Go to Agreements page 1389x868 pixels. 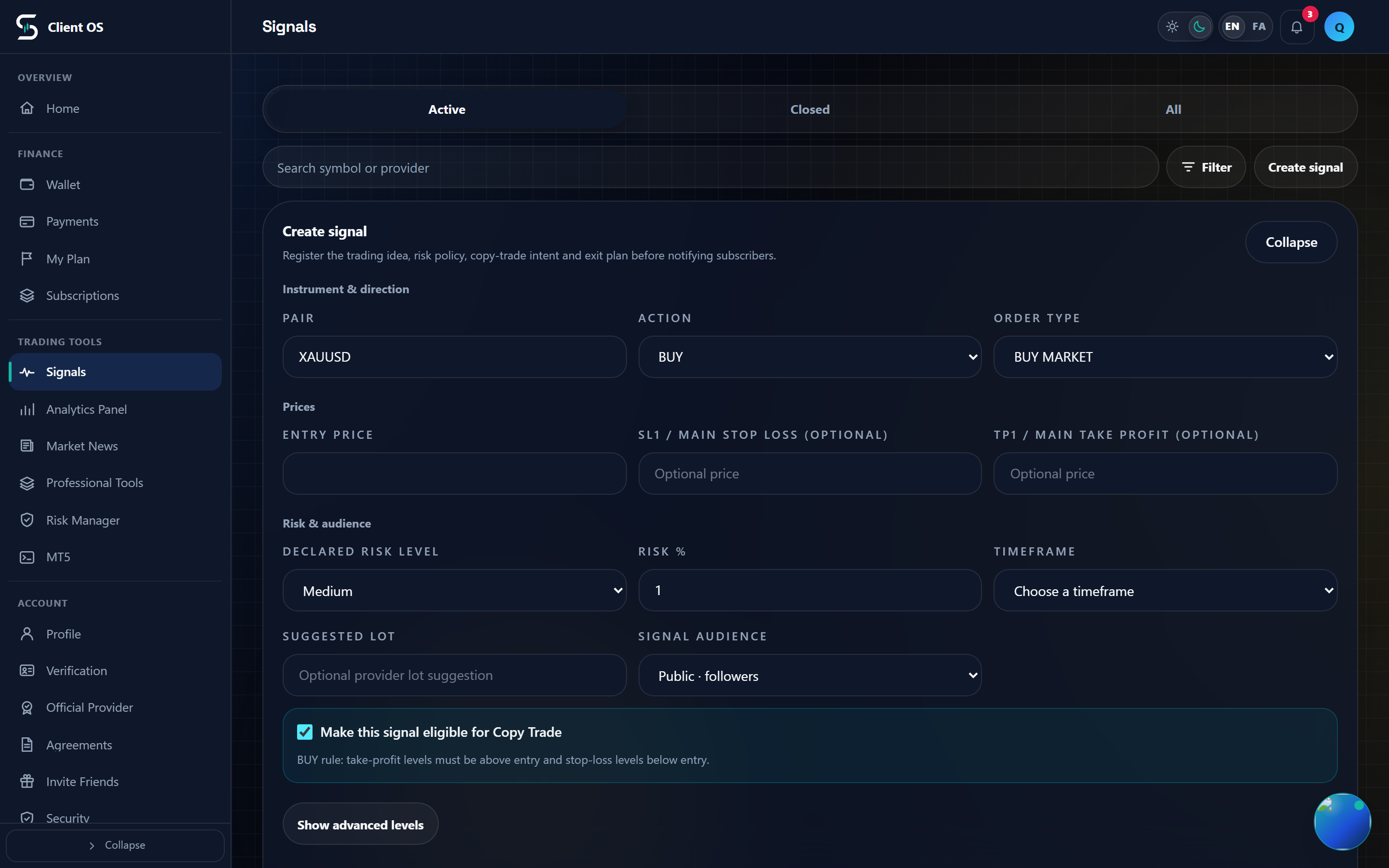pos(115,745)
